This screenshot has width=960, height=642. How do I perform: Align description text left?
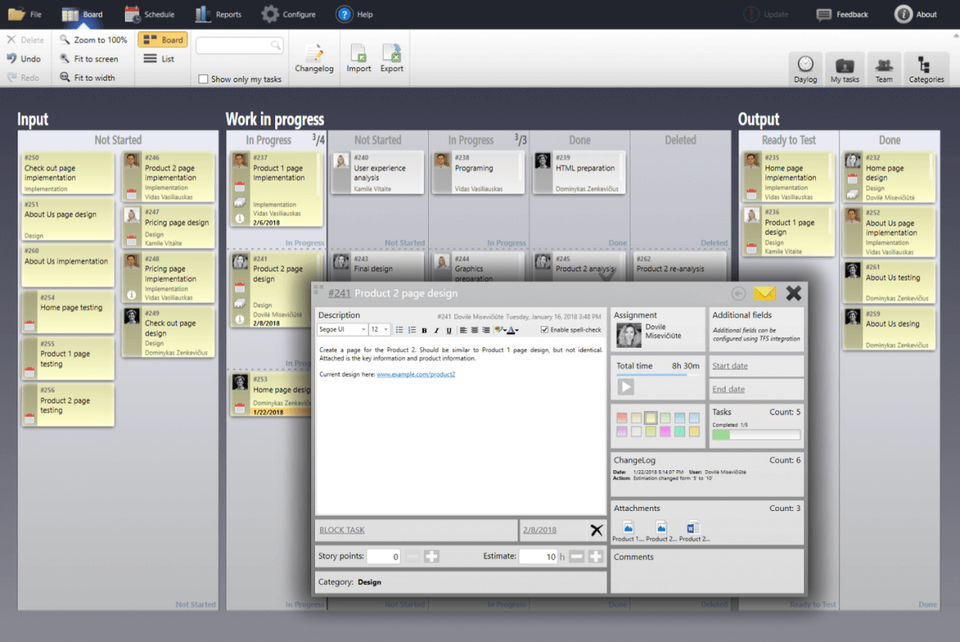tap(463, 330)
